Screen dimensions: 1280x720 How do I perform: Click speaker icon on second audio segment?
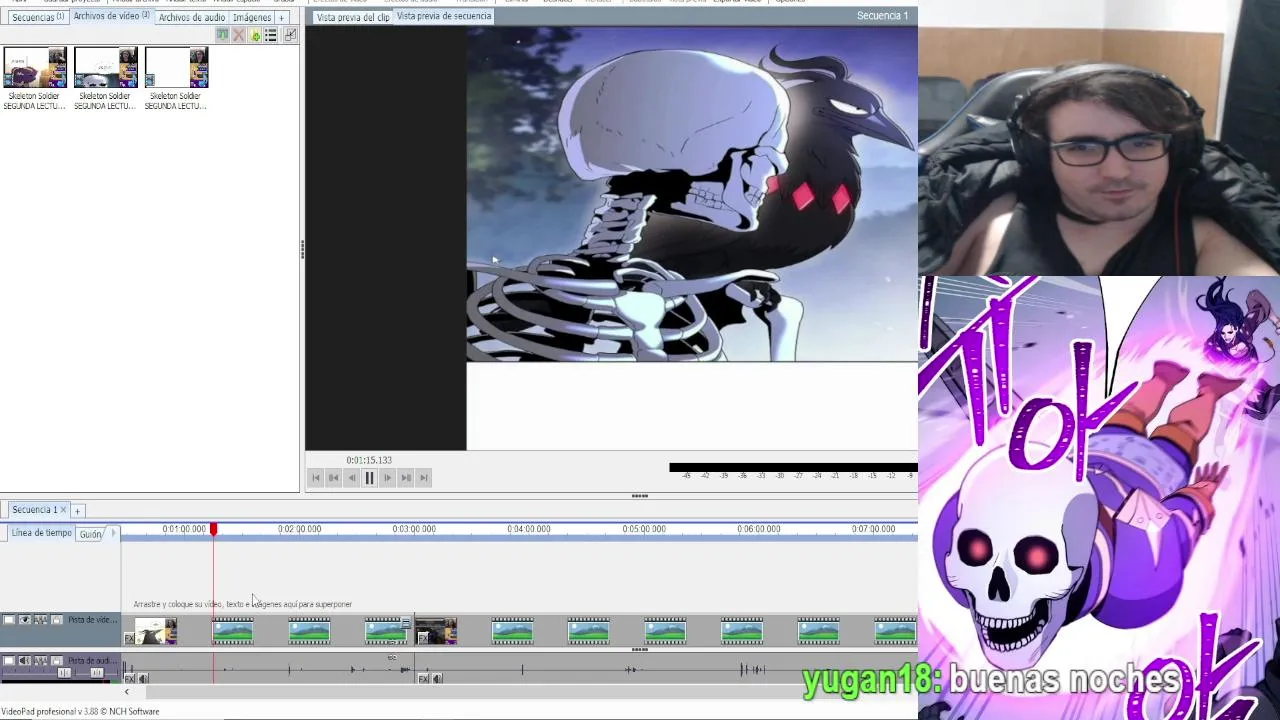(437, 679)
